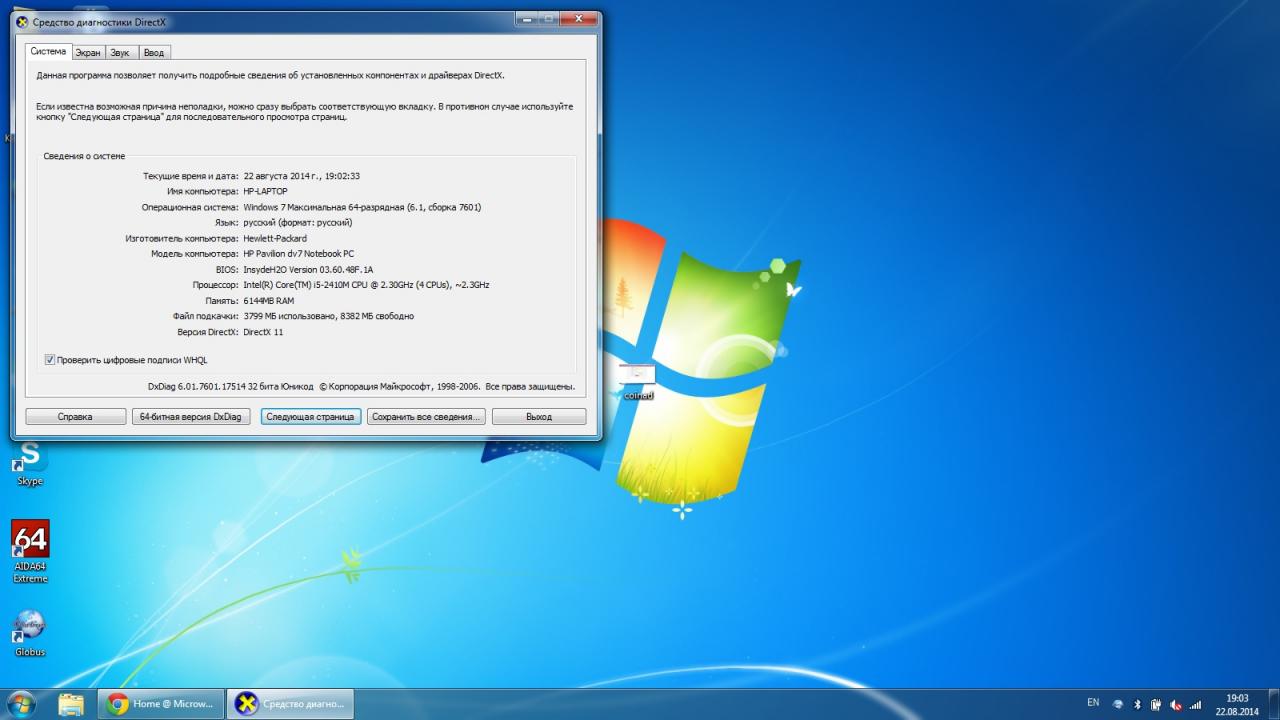Switch to the Система tab

click(48, 52)
